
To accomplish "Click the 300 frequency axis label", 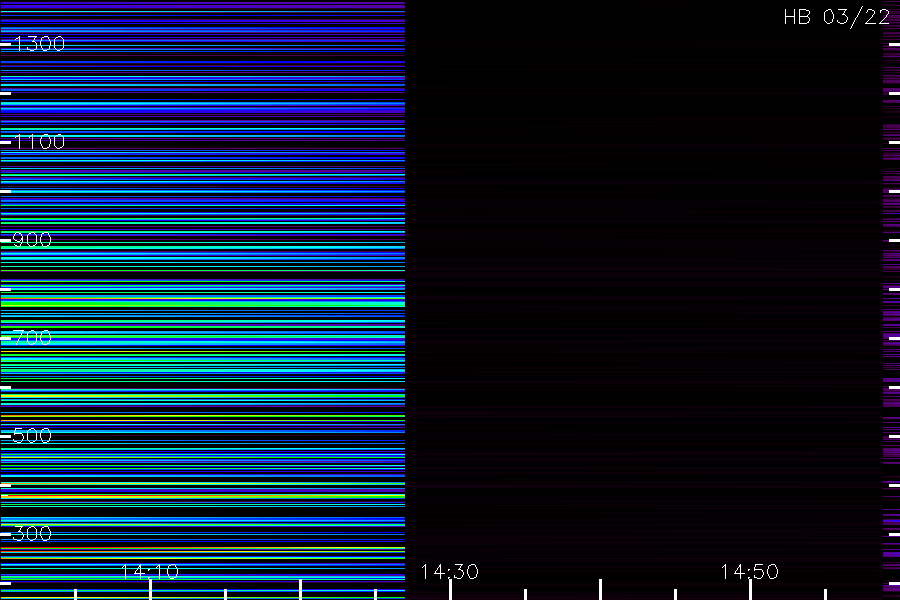I will [32, 534].
